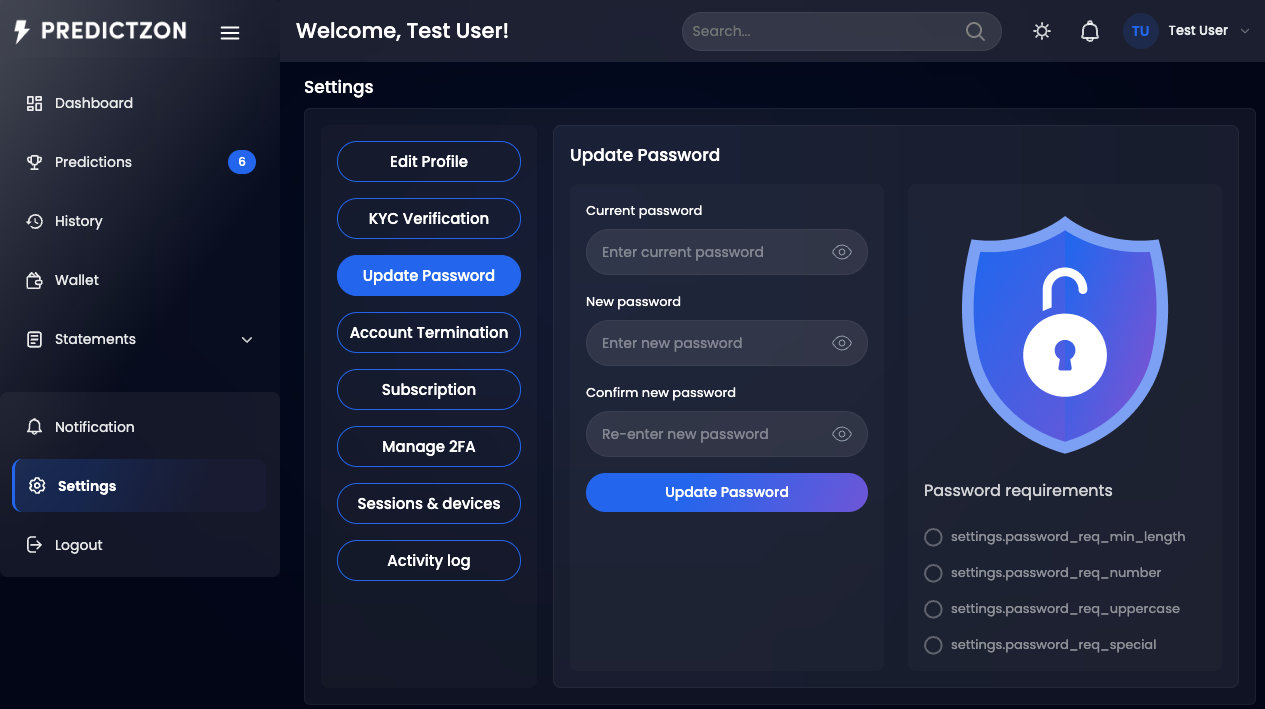
Task: Open Sessions & devices tab
Action: [x=429, y=504]
